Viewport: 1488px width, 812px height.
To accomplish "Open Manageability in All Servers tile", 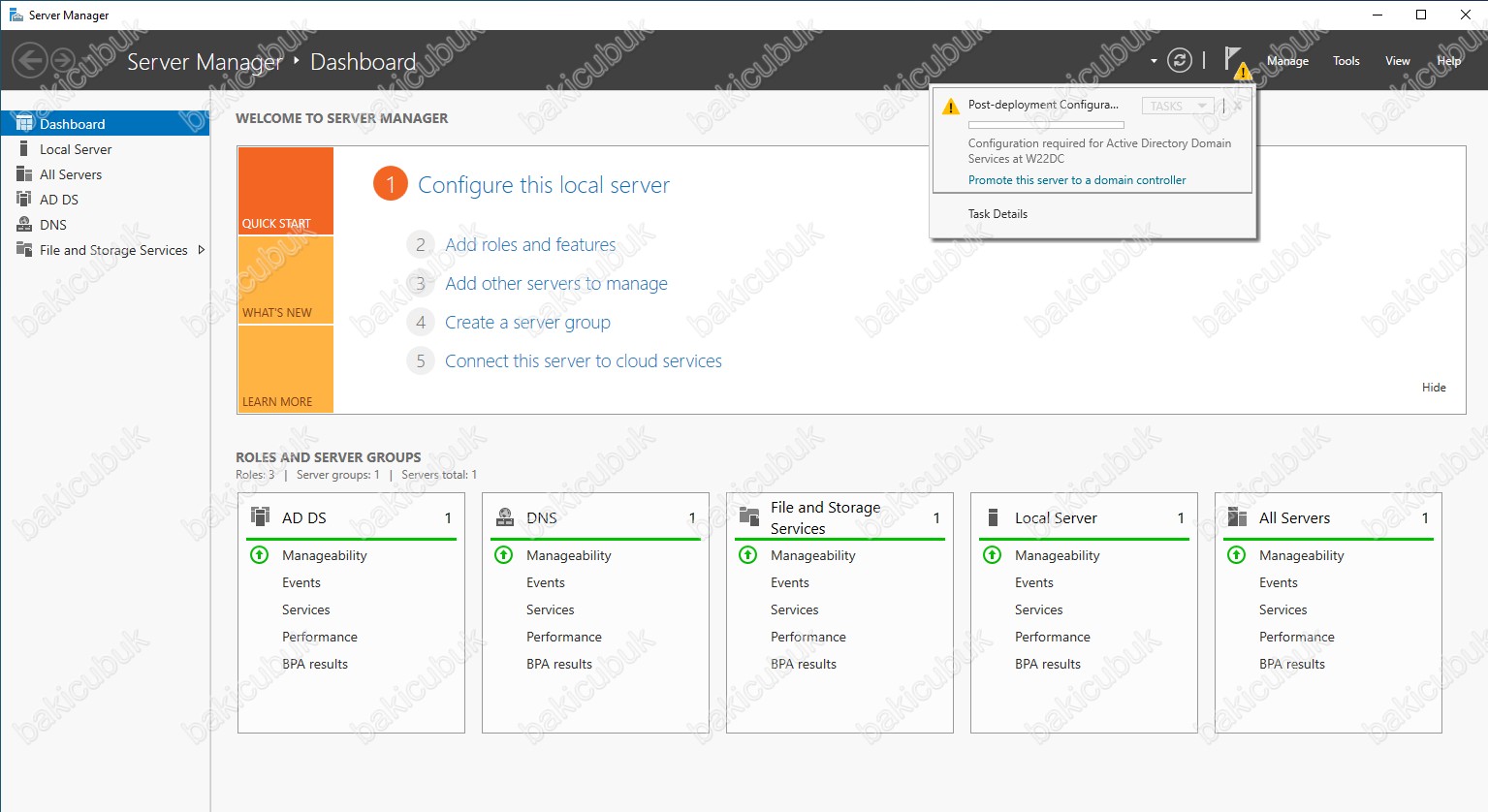I will coord(1302,555).
